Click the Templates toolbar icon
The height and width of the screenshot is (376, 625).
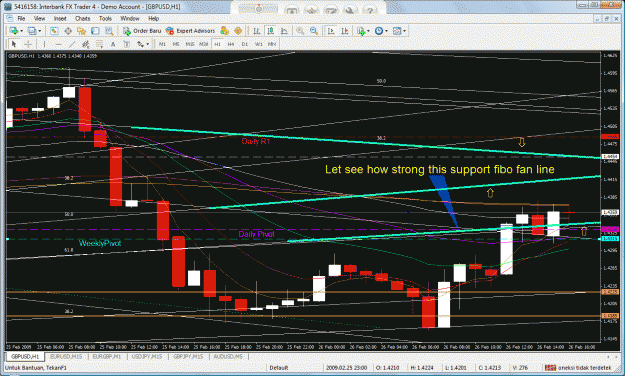[397, 31]
